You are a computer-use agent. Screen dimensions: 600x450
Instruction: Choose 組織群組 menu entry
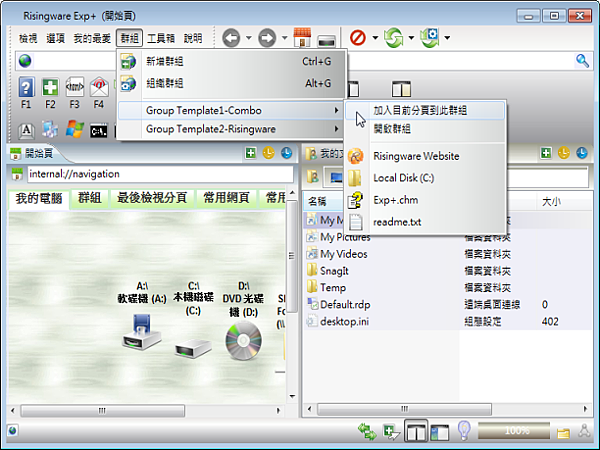point(230,83)
